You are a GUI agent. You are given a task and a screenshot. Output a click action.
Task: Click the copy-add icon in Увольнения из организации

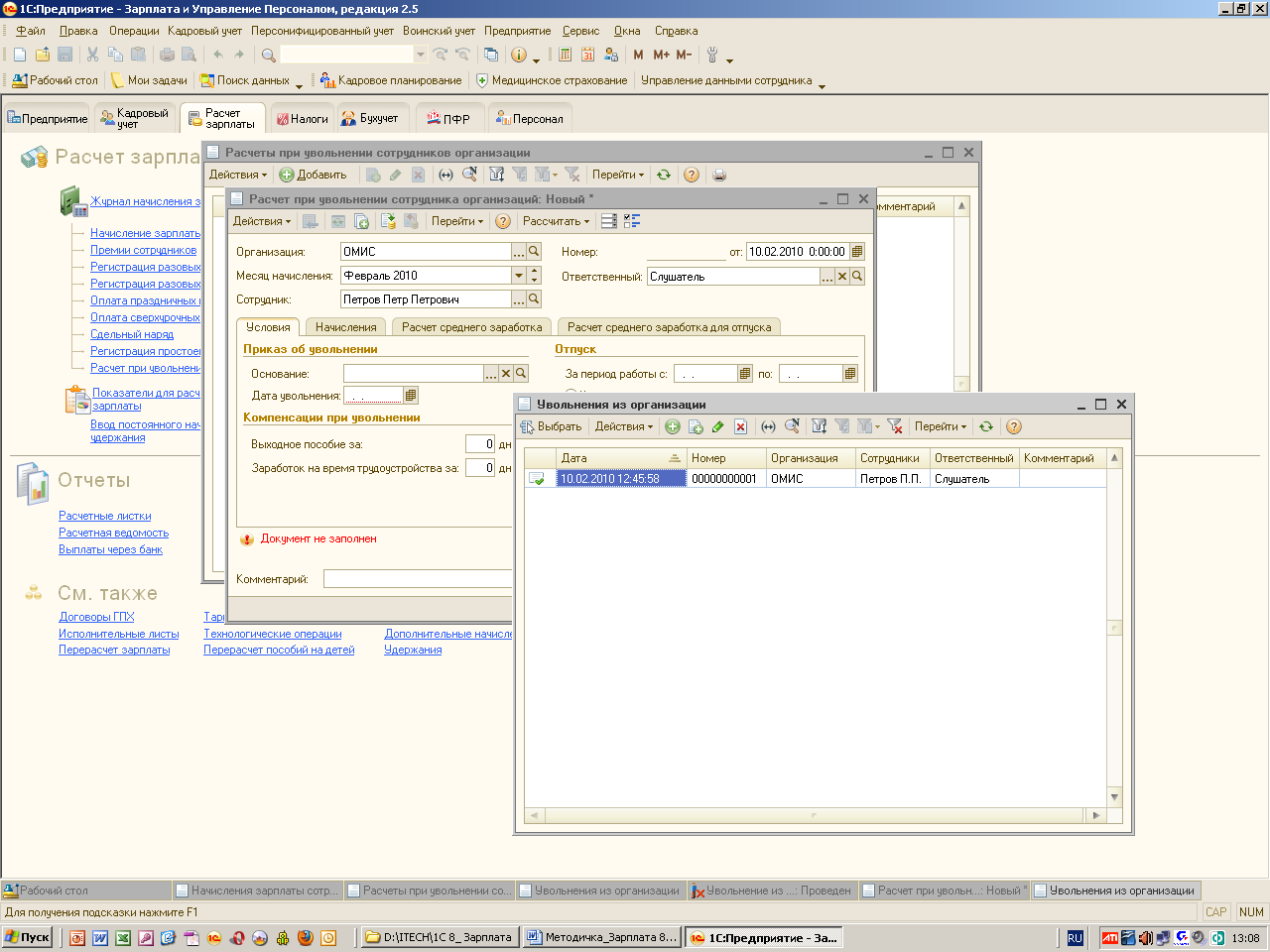[696, 426]
